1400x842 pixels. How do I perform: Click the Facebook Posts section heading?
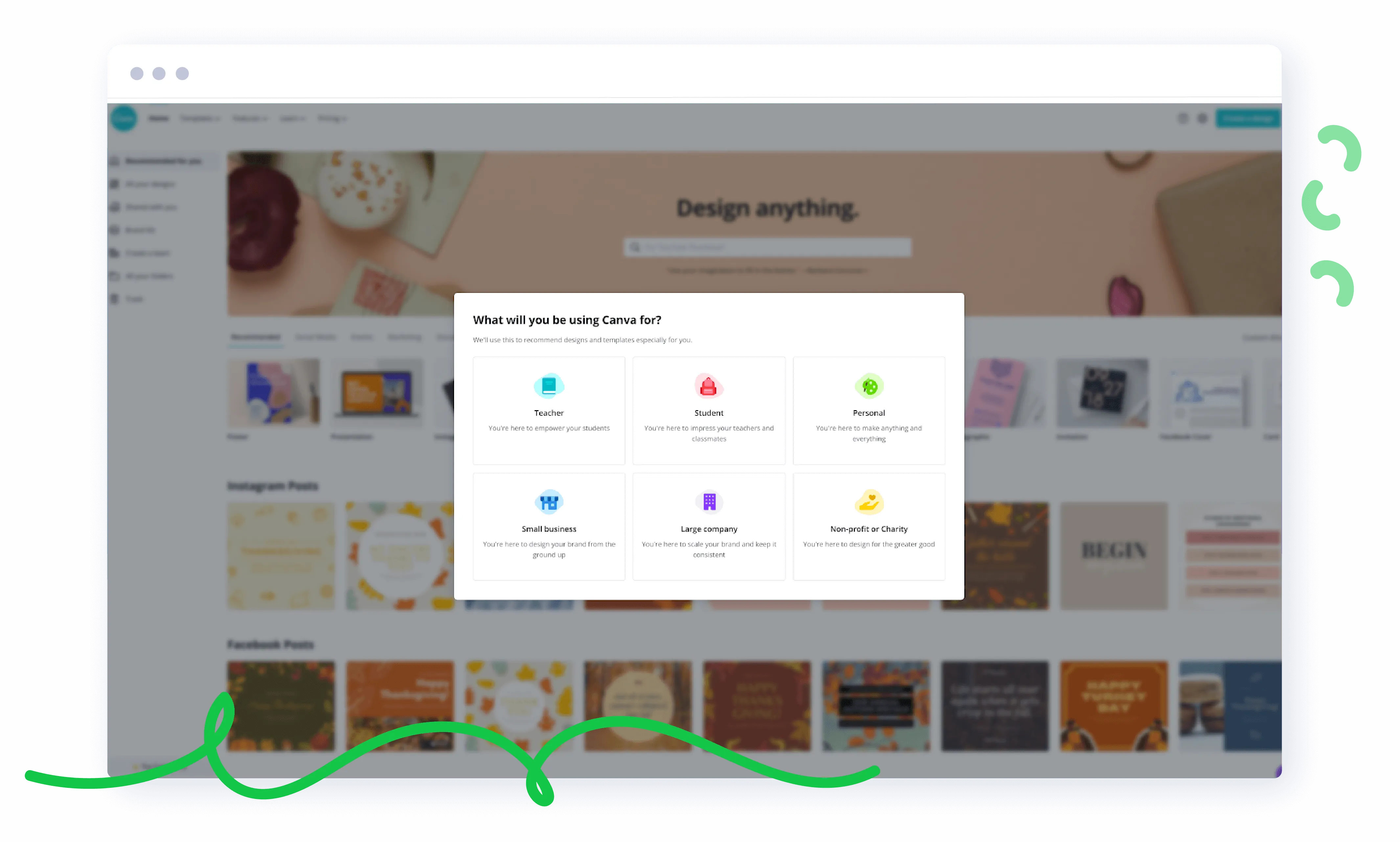(271, 645)
